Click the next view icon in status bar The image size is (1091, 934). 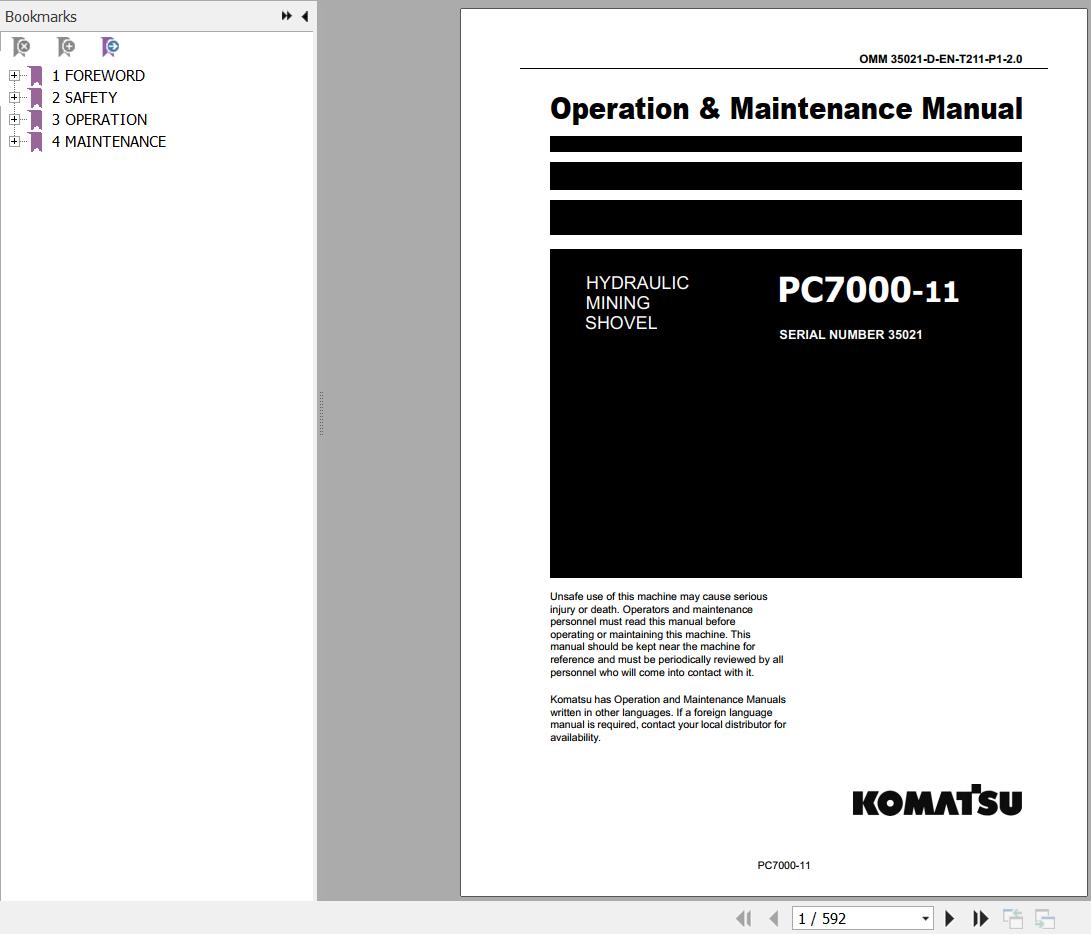[1044, 919]
